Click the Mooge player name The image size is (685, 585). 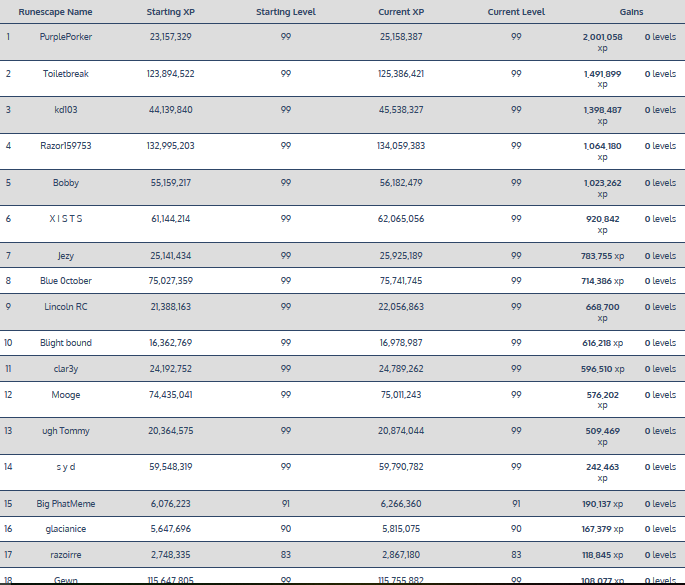pyautogui.click(x=66, y=395)
